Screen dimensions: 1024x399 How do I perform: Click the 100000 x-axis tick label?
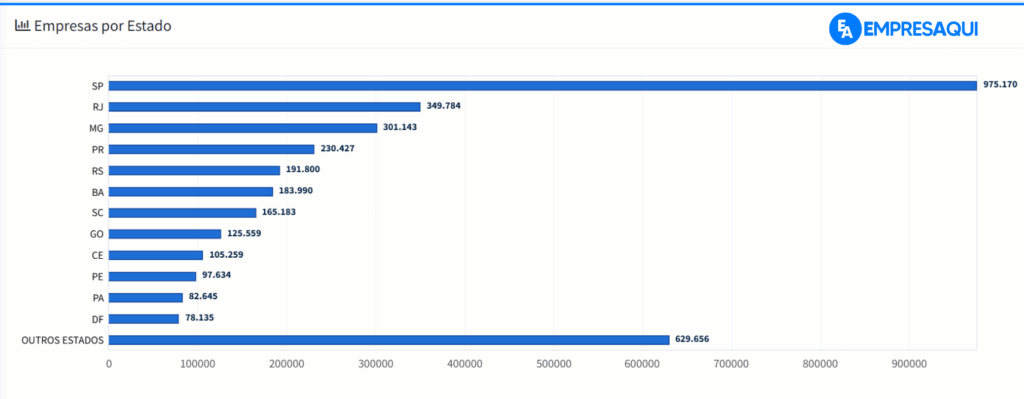click(198, 364)
